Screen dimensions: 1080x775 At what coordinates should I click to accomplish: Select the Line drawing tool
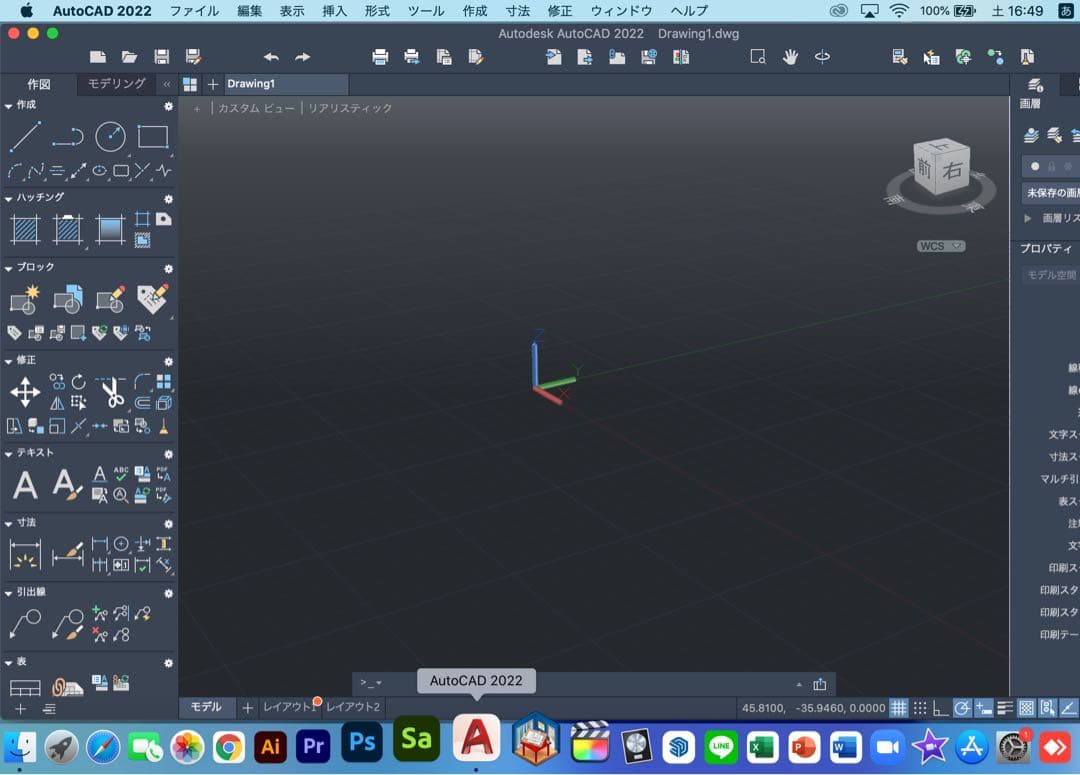click(x=25, y=136)
